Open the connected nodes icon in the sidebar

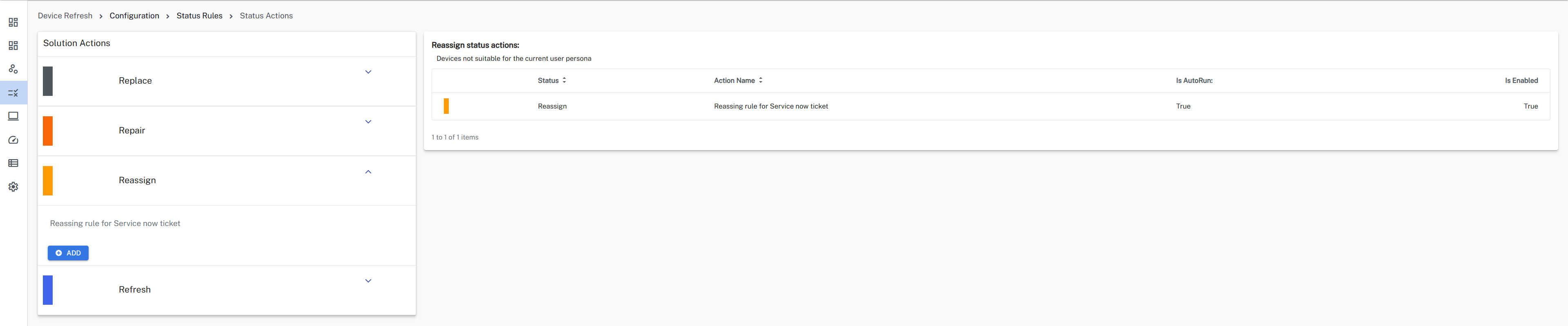(x=13, y=69)
